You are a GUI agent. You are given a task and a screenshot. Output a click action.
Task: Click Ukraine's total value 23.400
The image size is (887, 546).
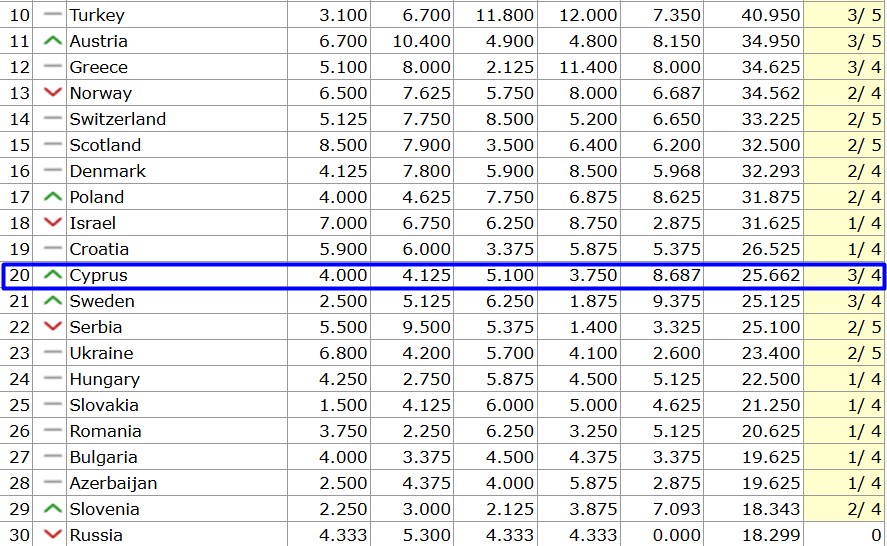tap(771, 354)
